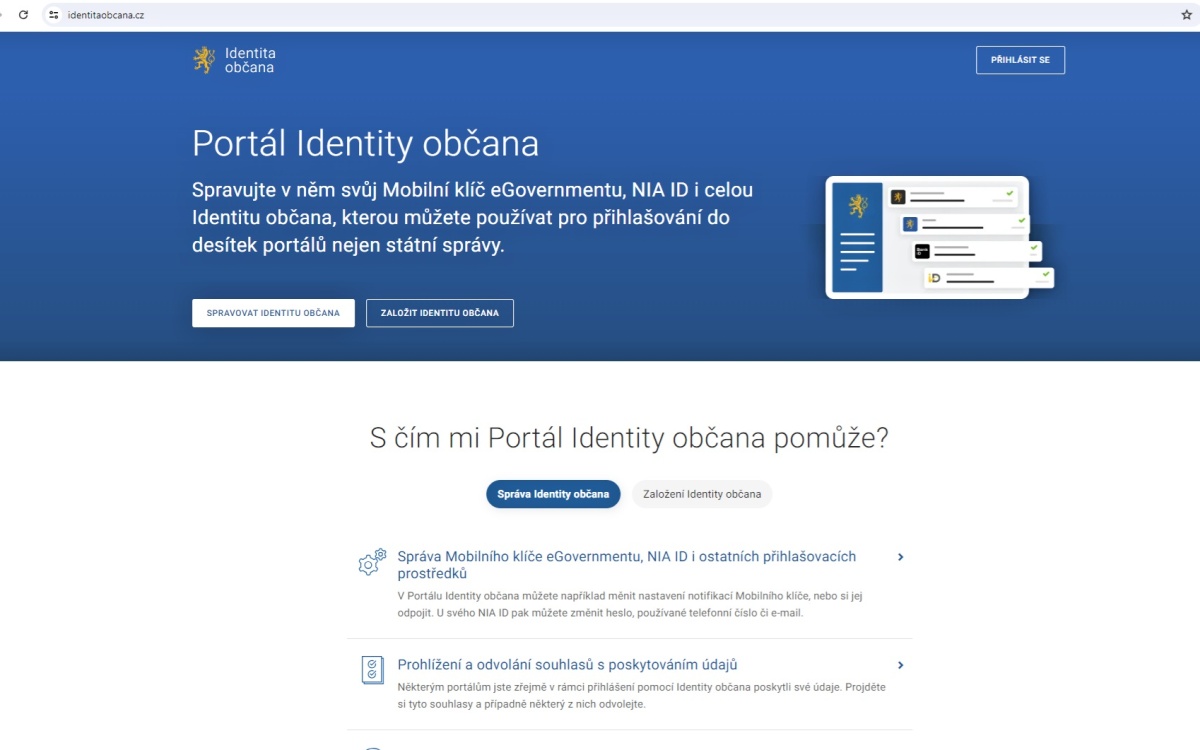This screenshot has width=1200, height=750.
Task: Select the Správa Identity občana tab
Action: click(x=553, y=494)
